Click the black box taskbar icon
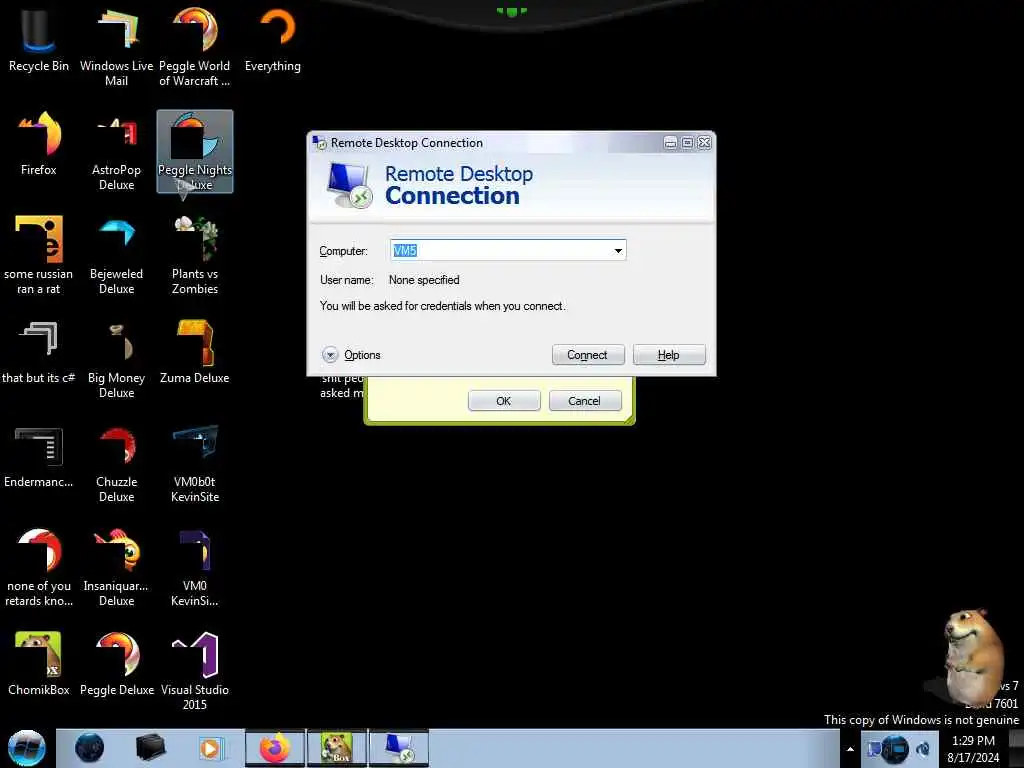The image size is (1024, 768). pos(150,748)
